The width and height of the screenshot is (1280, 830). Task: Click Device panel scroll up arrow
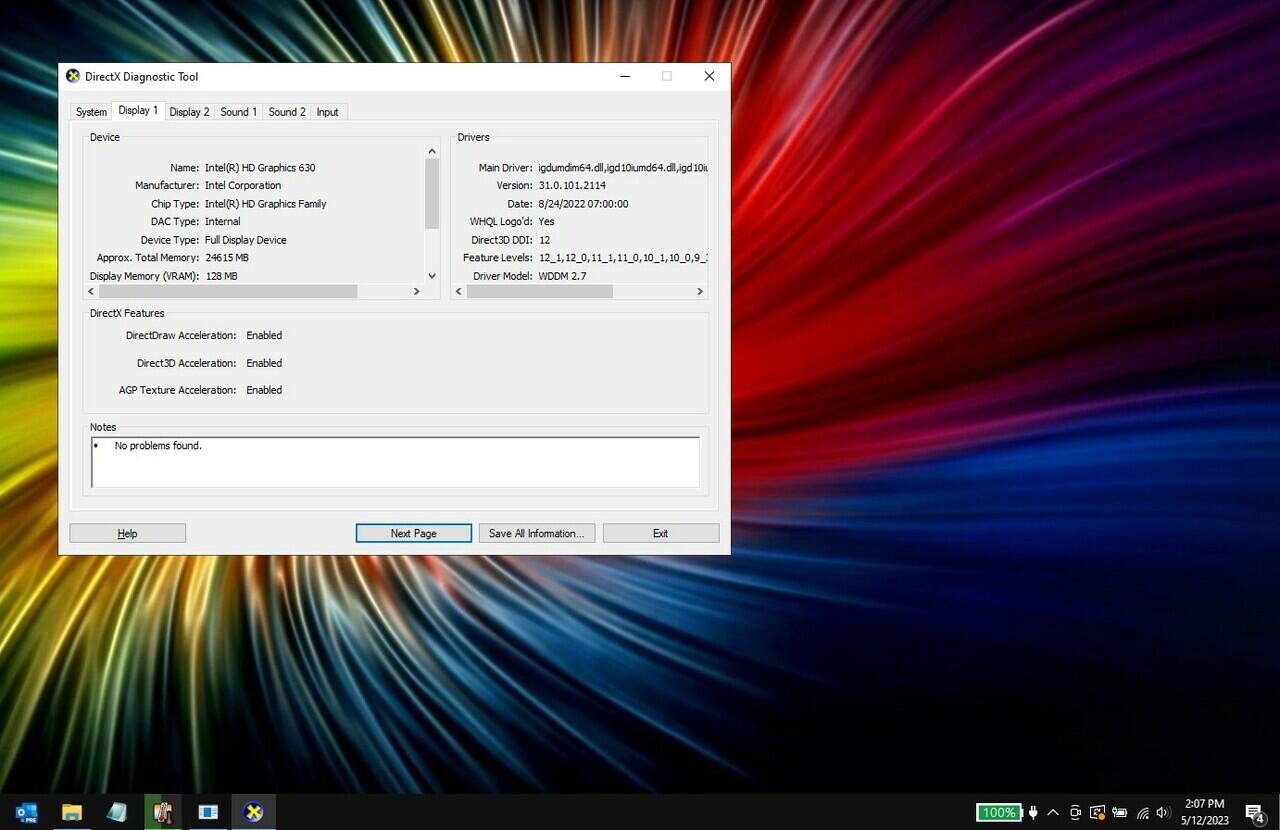[x=432, y=152]
